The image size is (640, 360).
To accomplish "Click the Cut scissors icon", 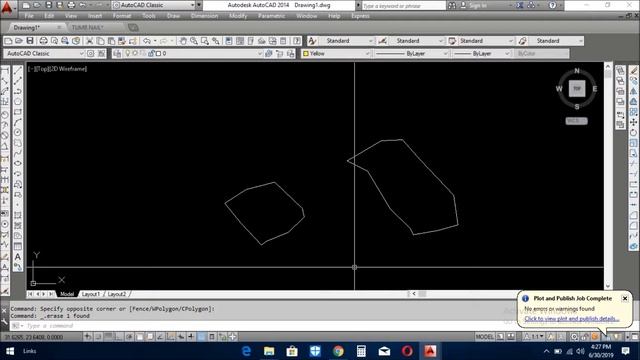I will [89, 41].
